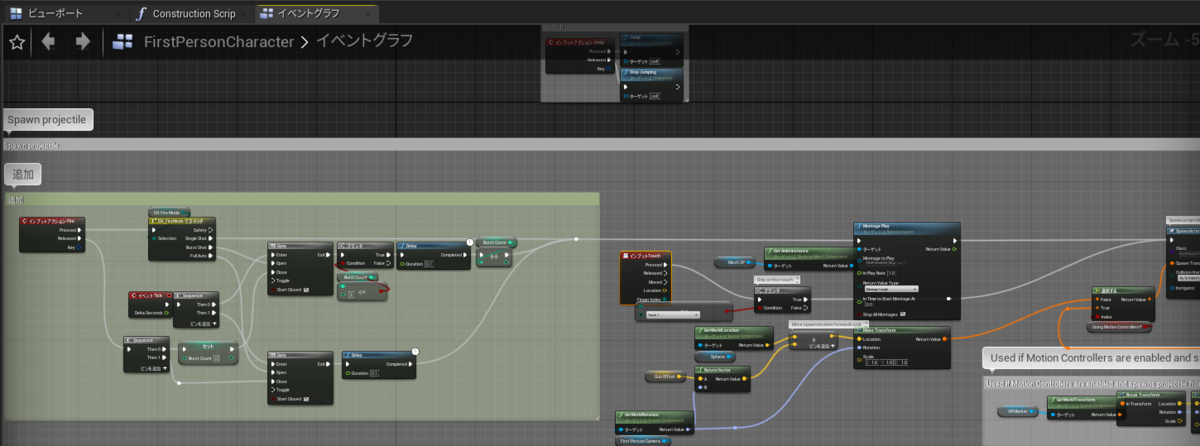Select the 選択する select node header
This screenshot has width=1200, height=446.
click(1124, 291)
